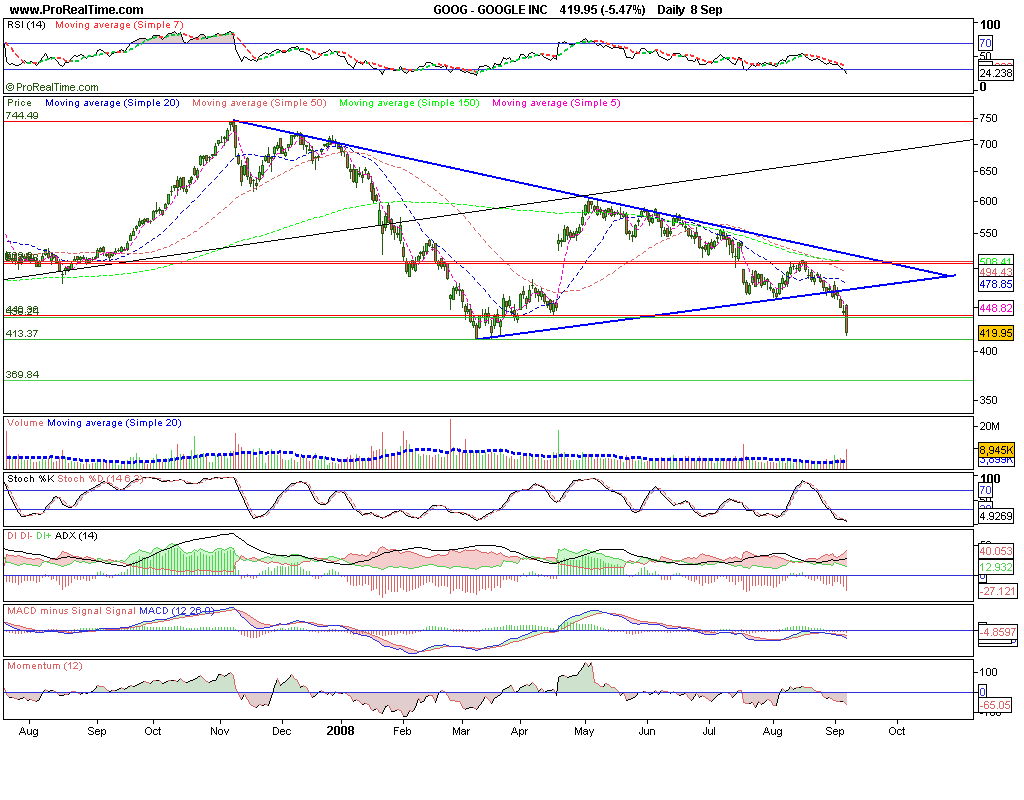This screenshot has width=1024, height=800.
Task: Click Moving average (Simple 50) label
Action: click(x=259, y=103)
